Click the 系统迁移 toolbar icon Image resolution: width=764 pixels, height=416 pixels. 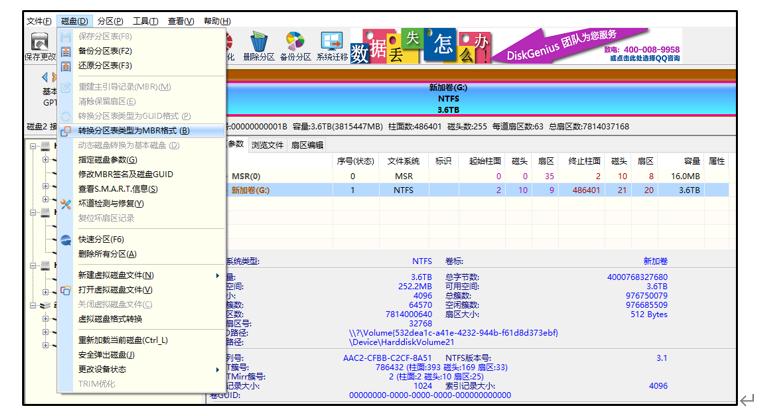pos(332,41)
